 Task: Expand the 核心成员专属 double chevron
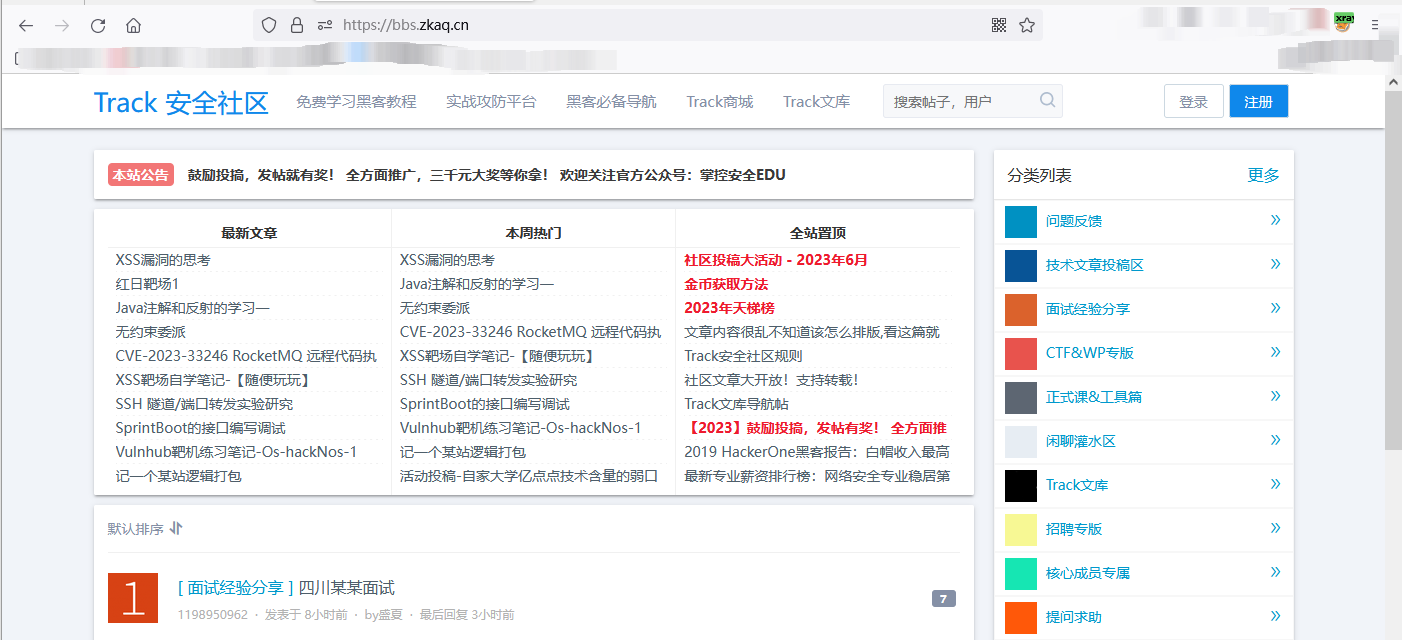pyautogui.click(x=1275, y=572)
